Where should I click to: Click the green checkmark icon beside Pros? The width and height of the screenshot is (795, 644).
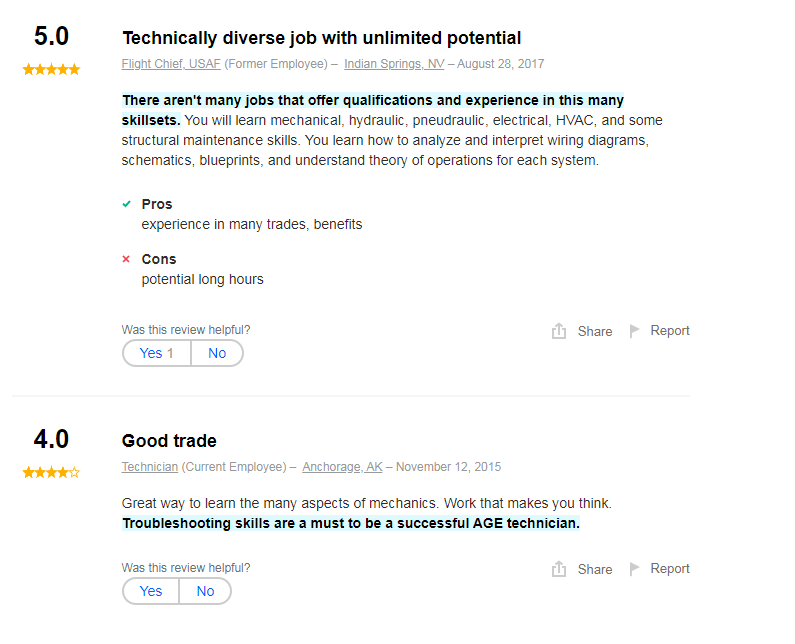(127, 204)
